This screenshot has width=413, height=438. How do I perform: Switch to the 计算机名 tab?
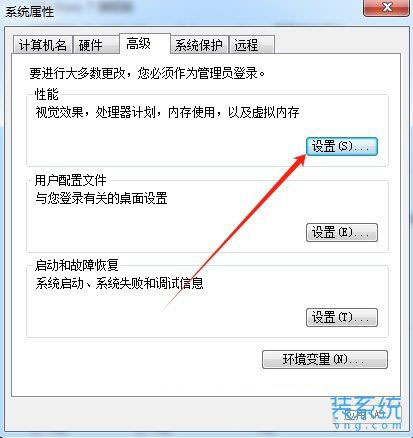pyautogui.click(x=43, y=45)
